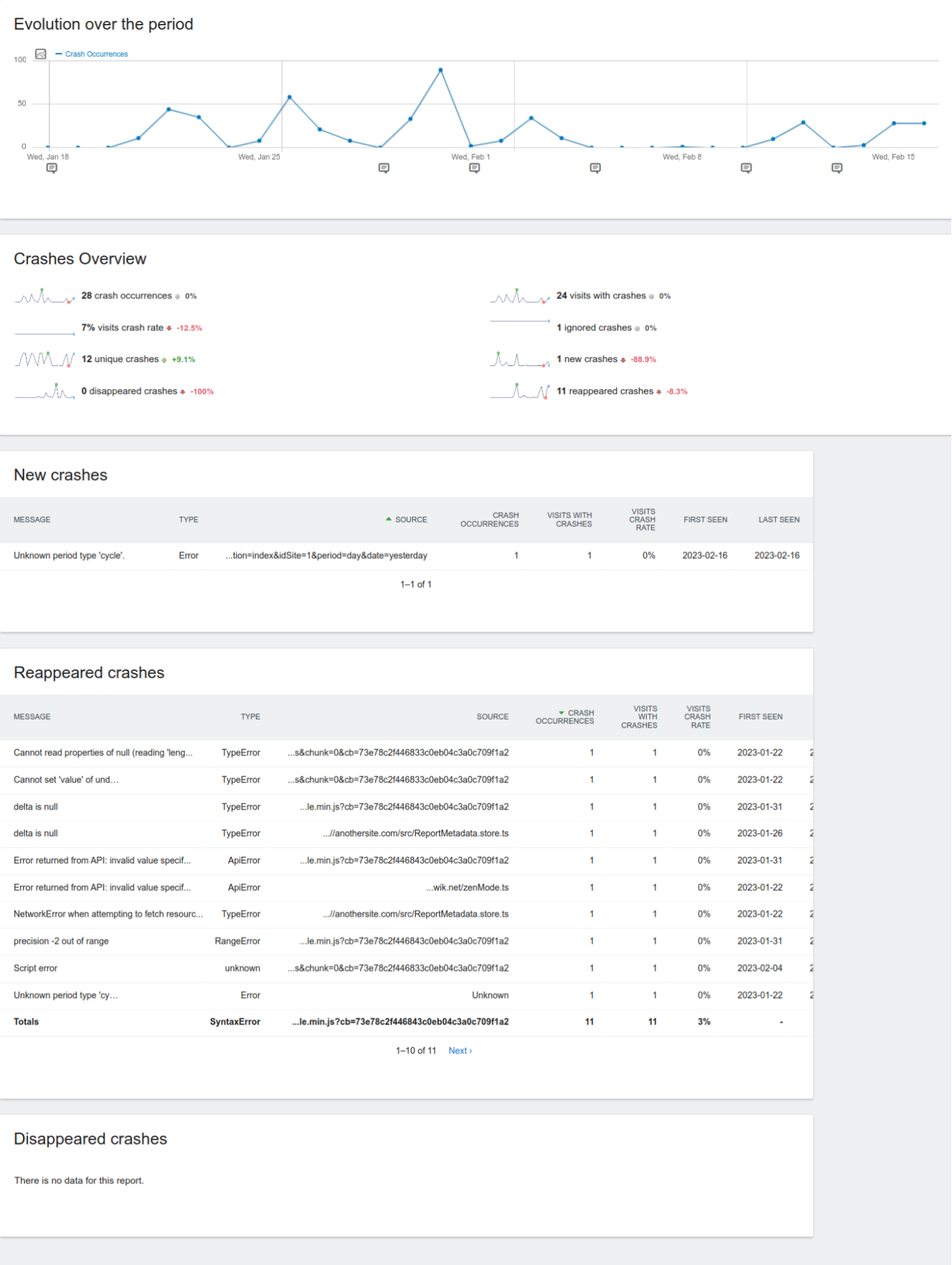The image size is (952, 1265).
Task: Click '1 new crashes' metric
Action: (587, 359)
